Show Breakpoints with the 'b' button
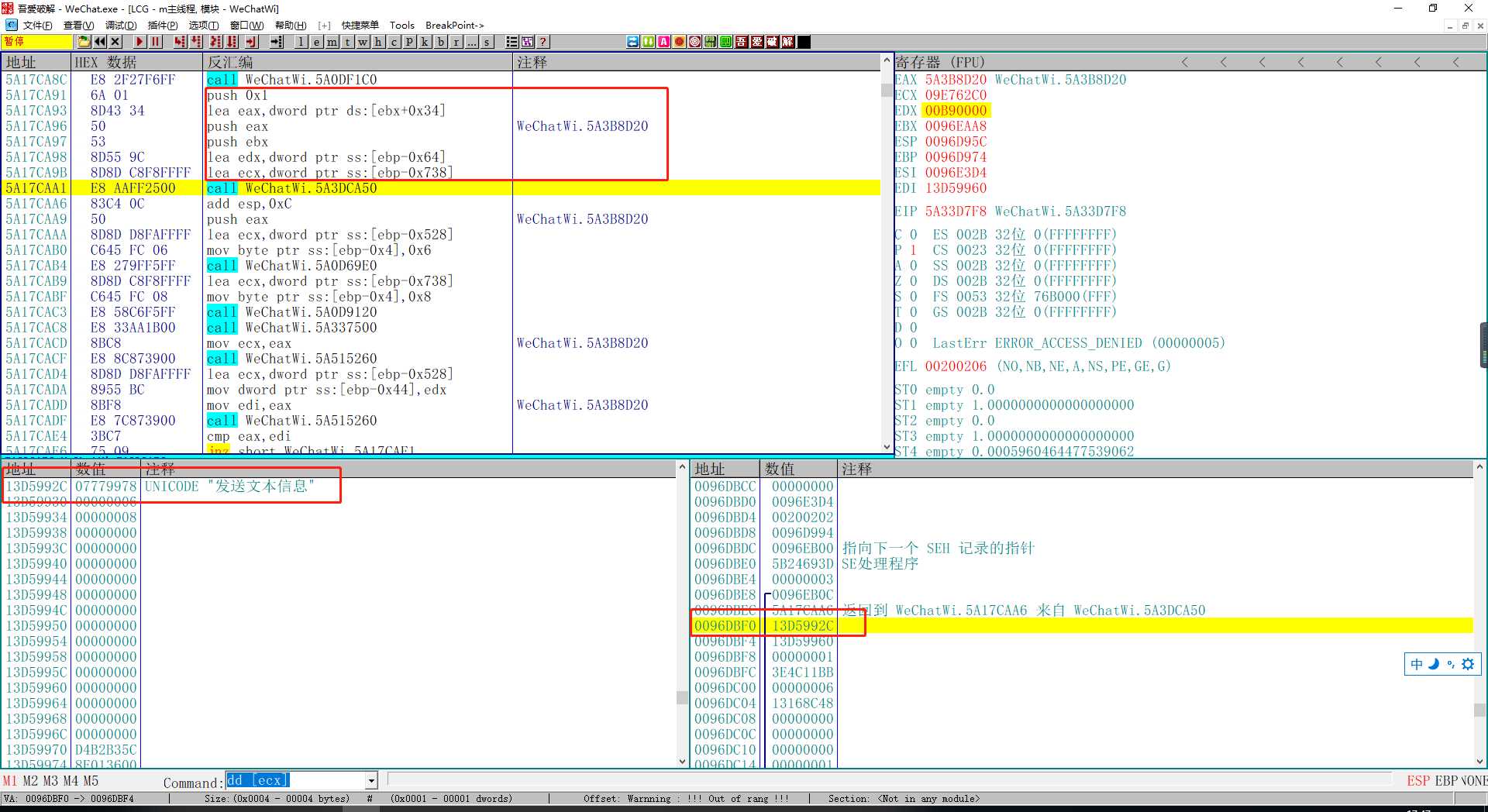The image size is (1488, 812). (440, 42)
